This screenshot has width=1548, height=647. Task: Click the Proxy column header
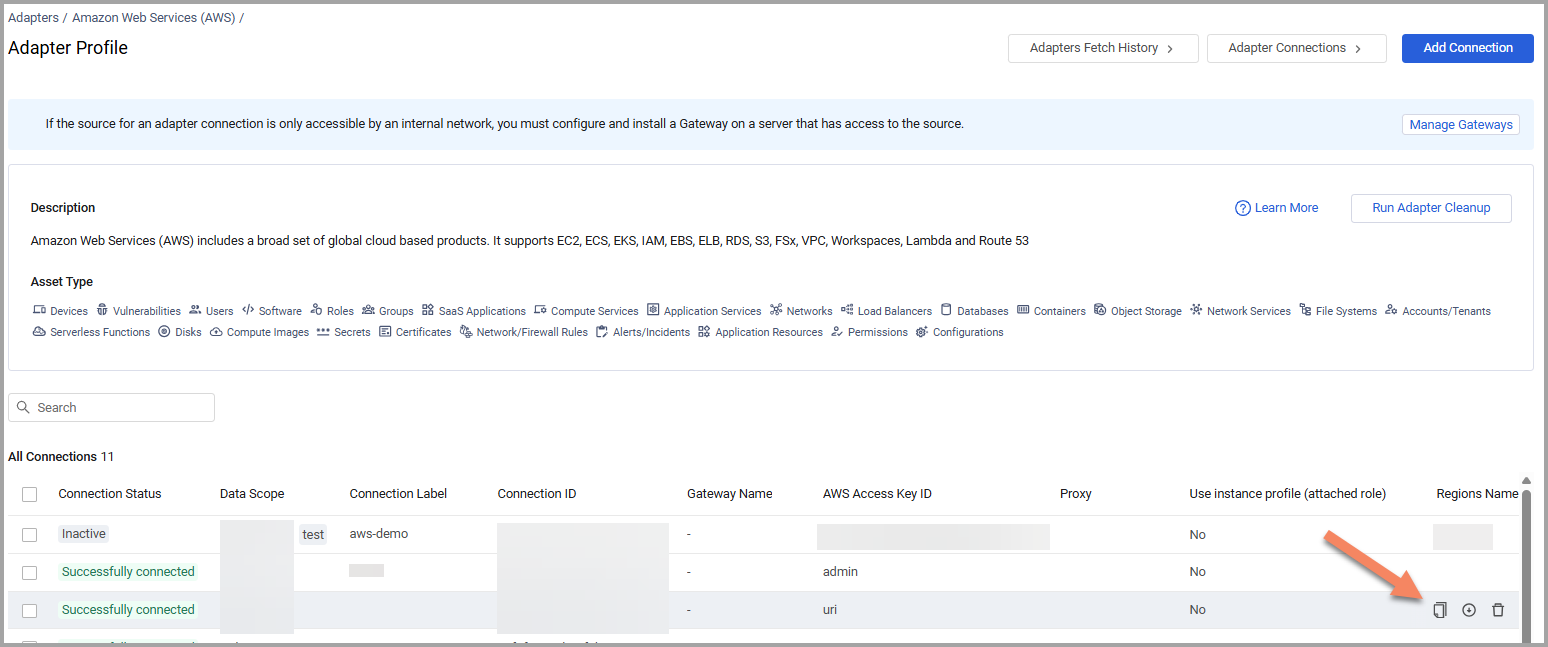point(1076,494)
